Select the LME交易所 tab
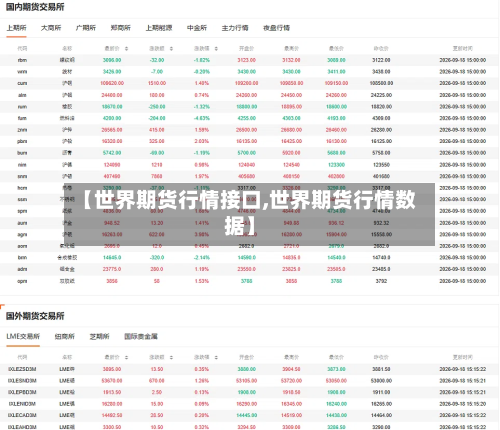The height and width of the screenshot is (430, 500). click(23, 336)
